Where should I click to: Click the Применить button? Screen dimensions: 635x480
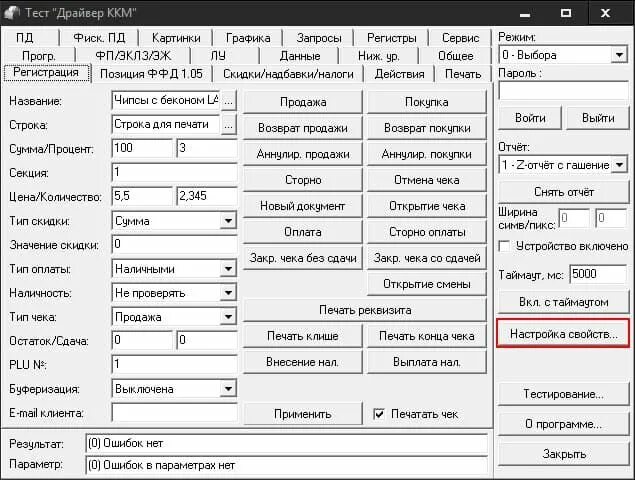click(x=303, y=414)
